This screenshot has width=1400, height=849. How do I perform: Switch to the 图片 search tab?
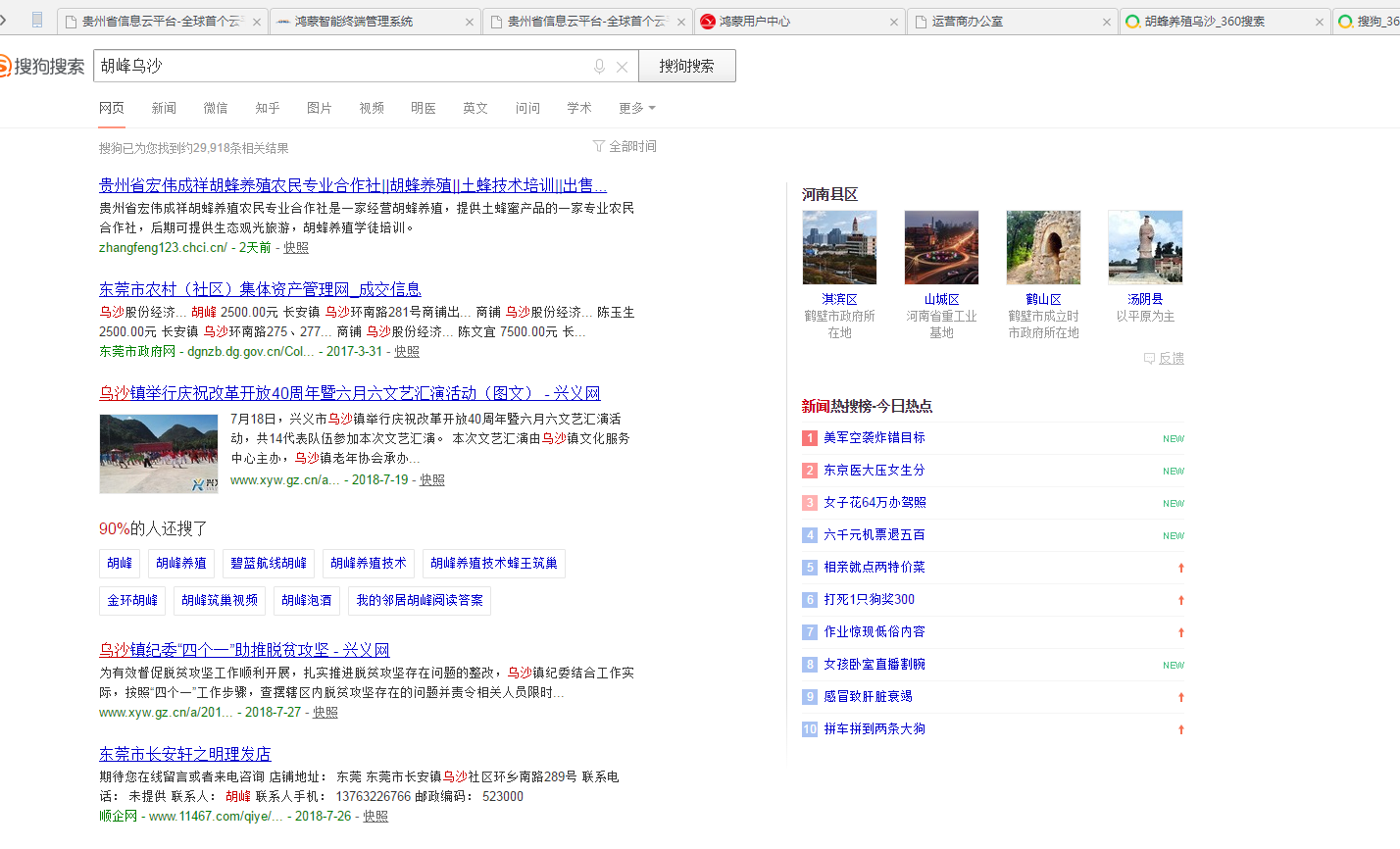[x=319, y=108]
